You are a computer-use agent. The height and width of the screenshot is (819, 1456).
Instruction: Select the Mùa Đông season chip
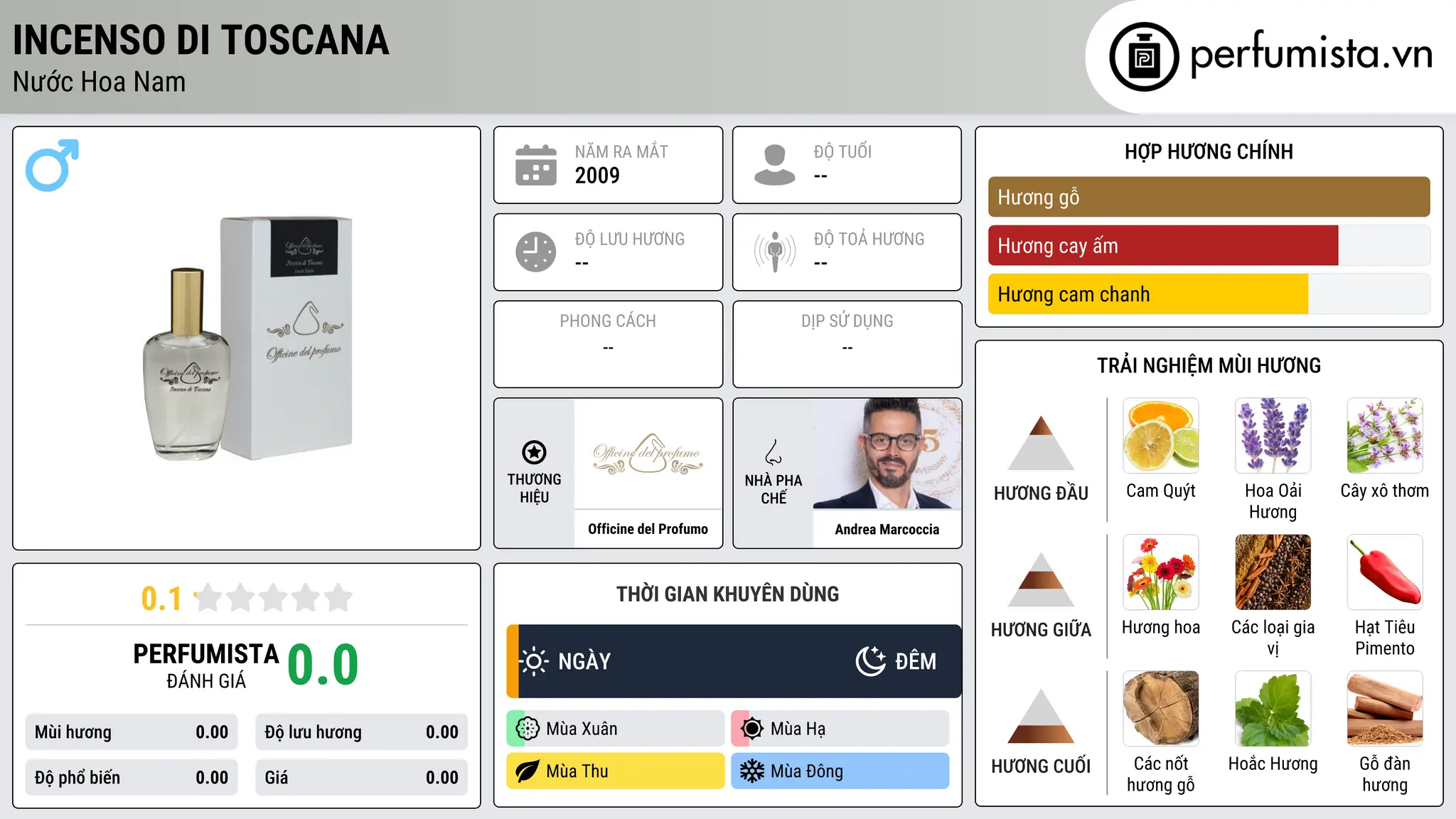click(x=840, y=771)
